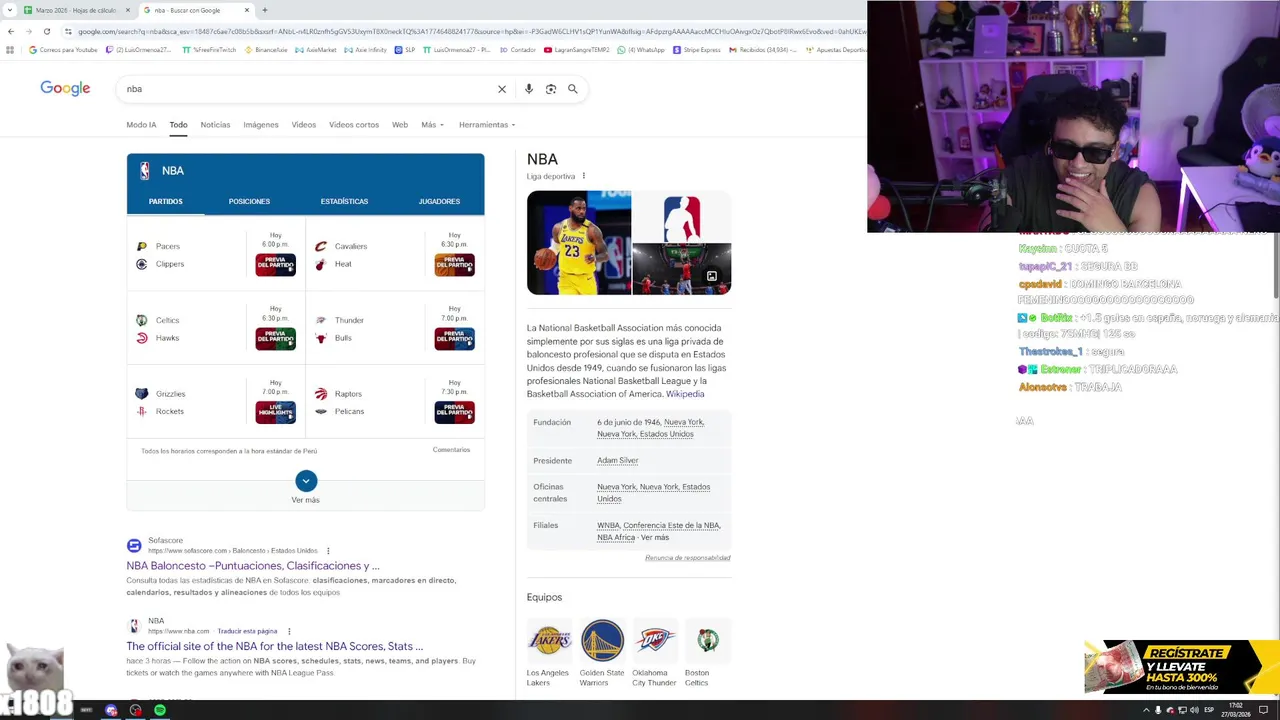Select the 'Web' search tab

click(x=400, y=125)
